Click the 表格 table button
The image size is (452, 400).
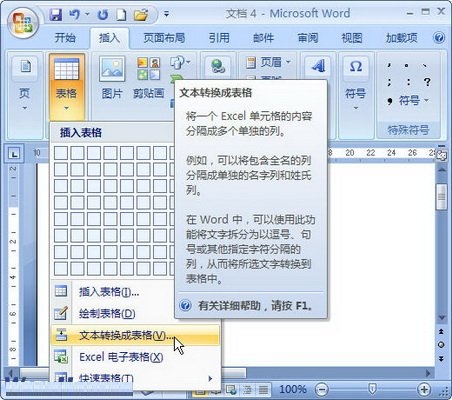pyautogui.click(x=66, y=86)
